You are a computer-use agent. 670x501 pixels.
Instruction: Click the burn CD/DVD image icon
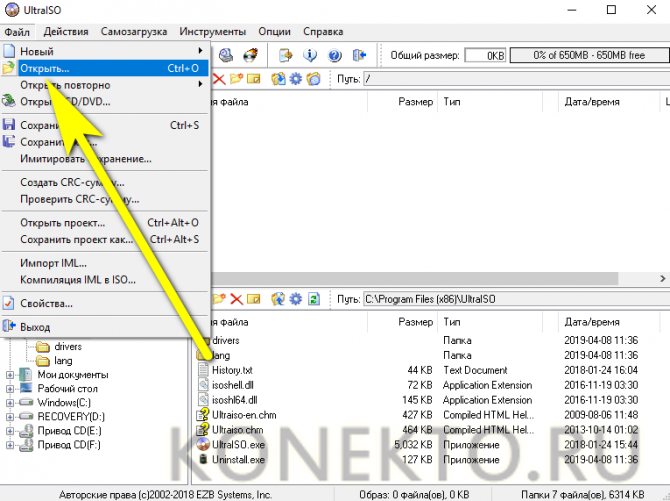251,55
